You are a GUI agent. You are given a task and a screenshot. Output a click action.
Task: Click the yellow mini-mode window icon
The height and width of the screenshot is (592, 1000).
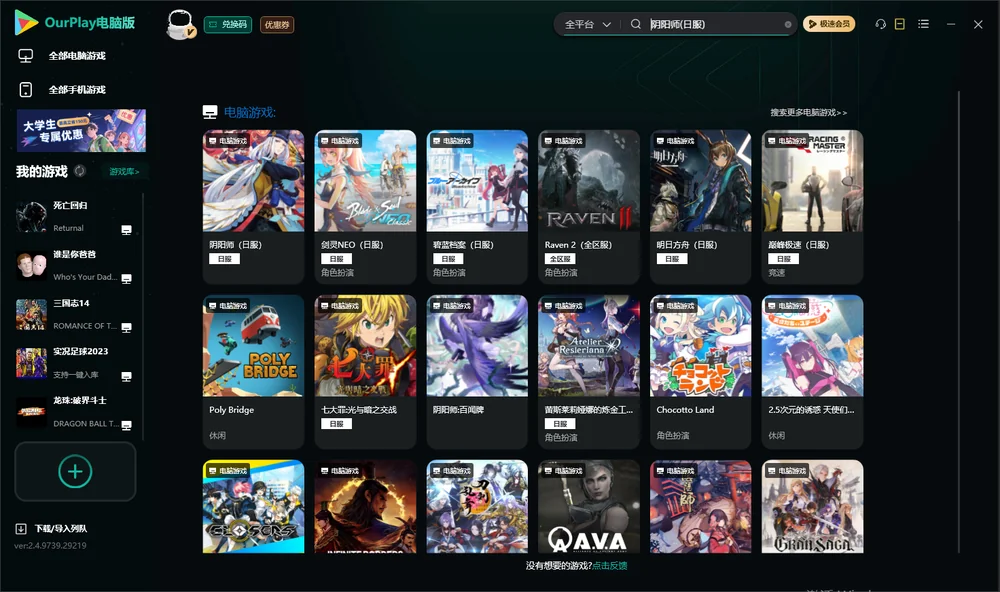coord(900,24)
